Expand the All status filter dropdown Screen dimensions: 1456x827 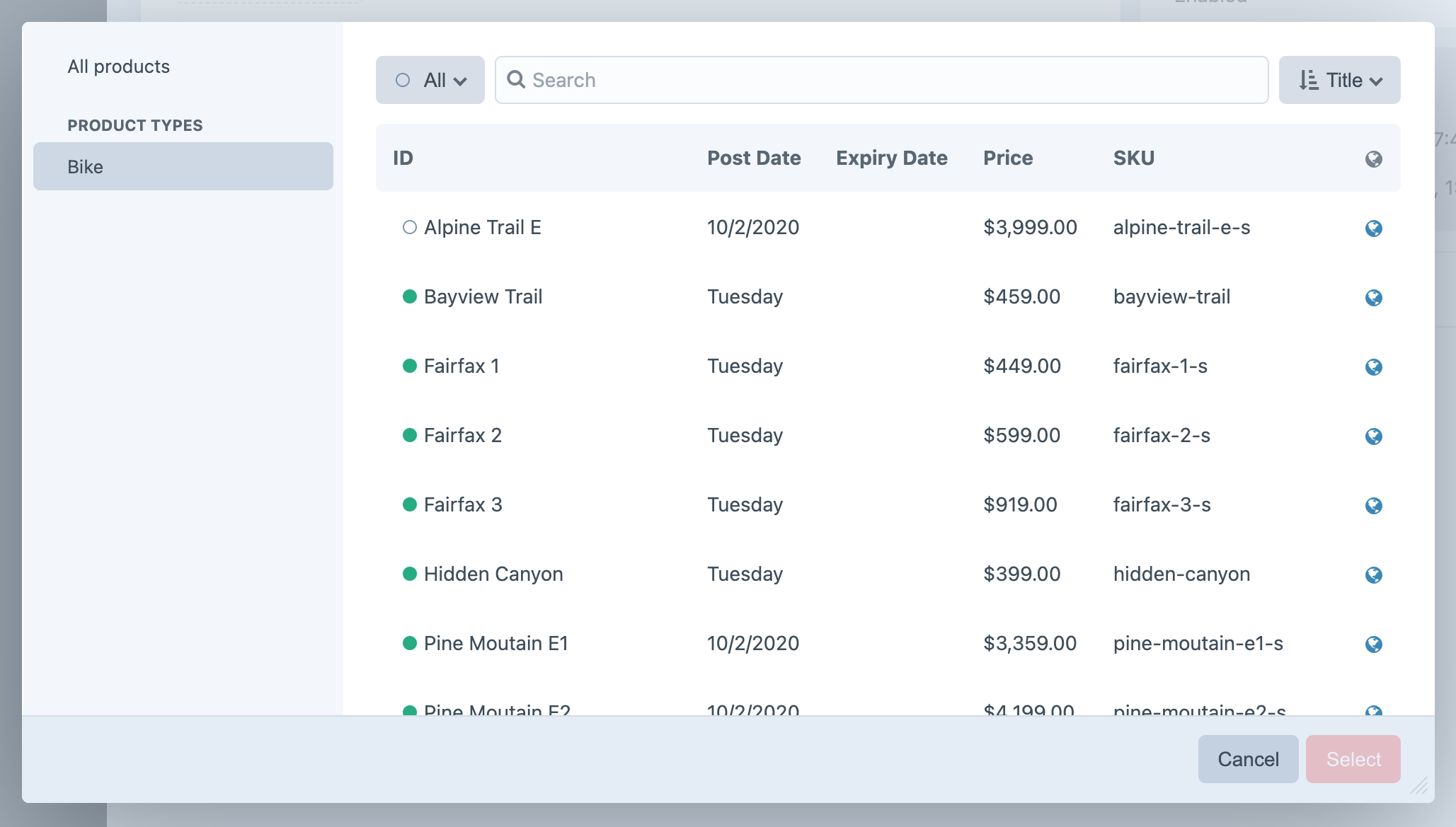point(430,80)
